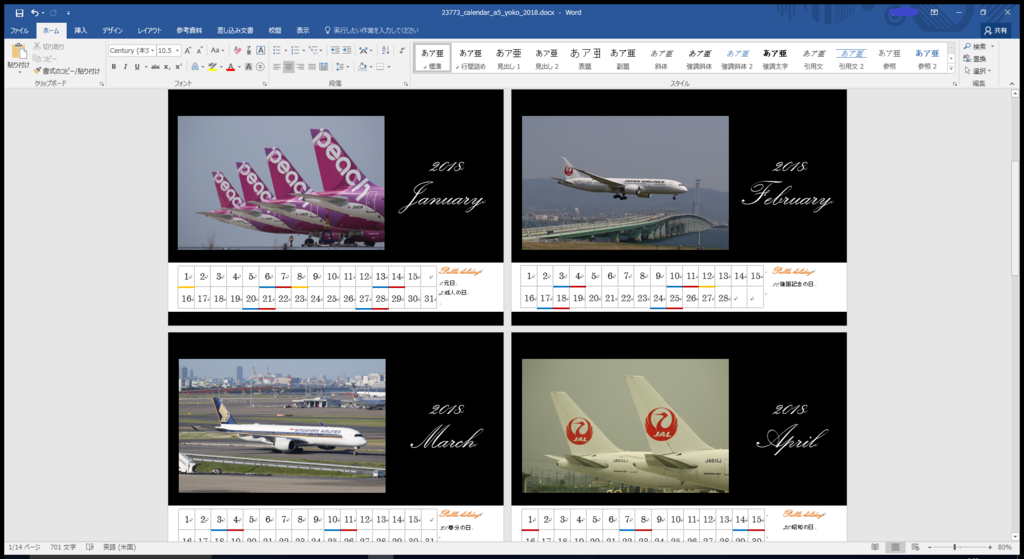
Task: Open the Font dialog launcher
Action: point(264,84)
